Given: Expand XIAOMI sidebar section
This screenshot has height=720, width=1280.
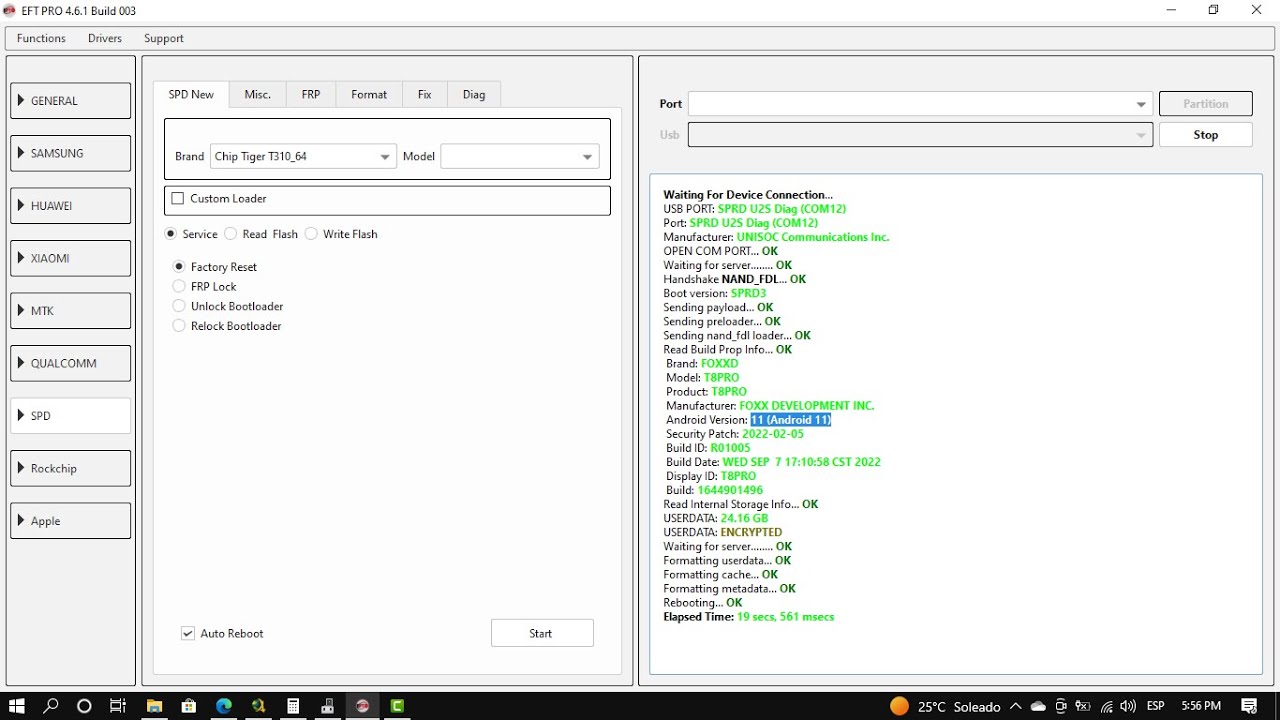Looking at the screenshot, I should [x=71, y=258].
